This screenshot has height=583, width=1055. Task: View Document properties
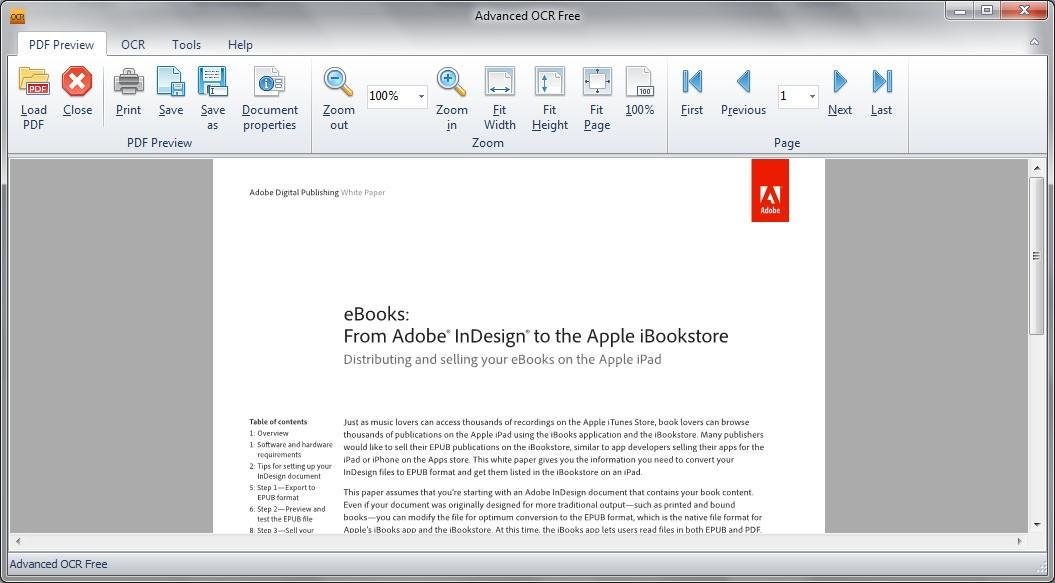click(268, 96)
